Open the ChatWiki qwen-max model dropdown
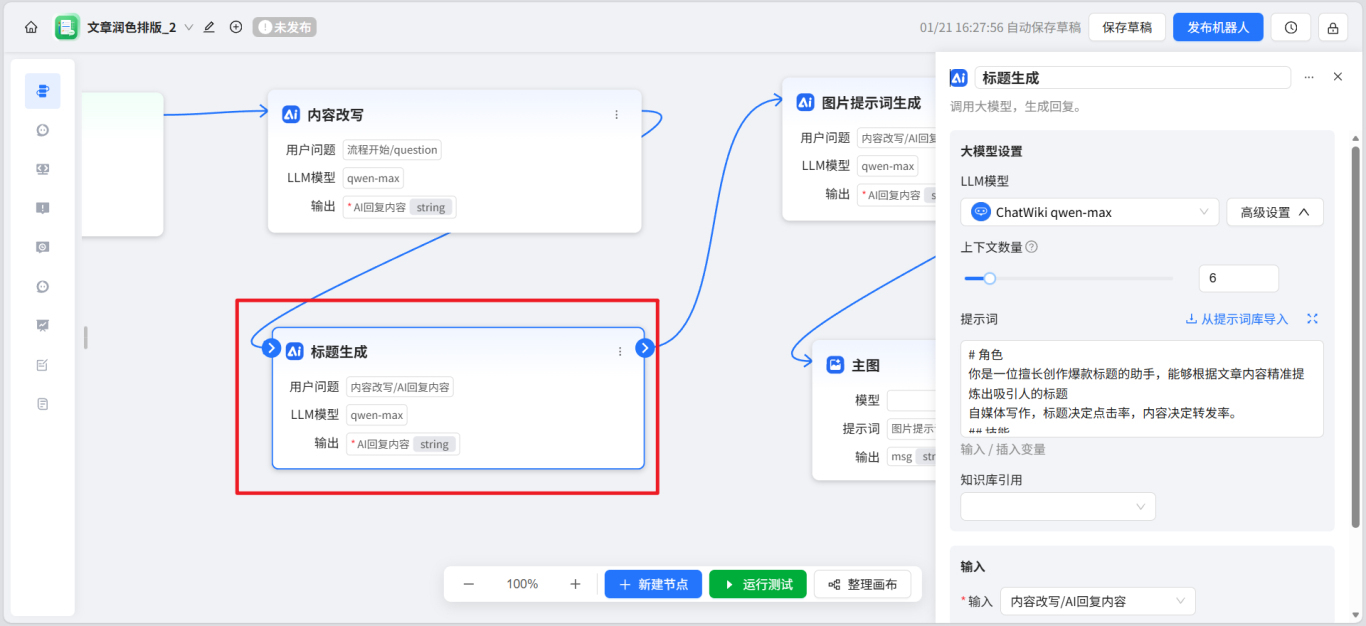1366x626 pixels. tap(1088, 212)
